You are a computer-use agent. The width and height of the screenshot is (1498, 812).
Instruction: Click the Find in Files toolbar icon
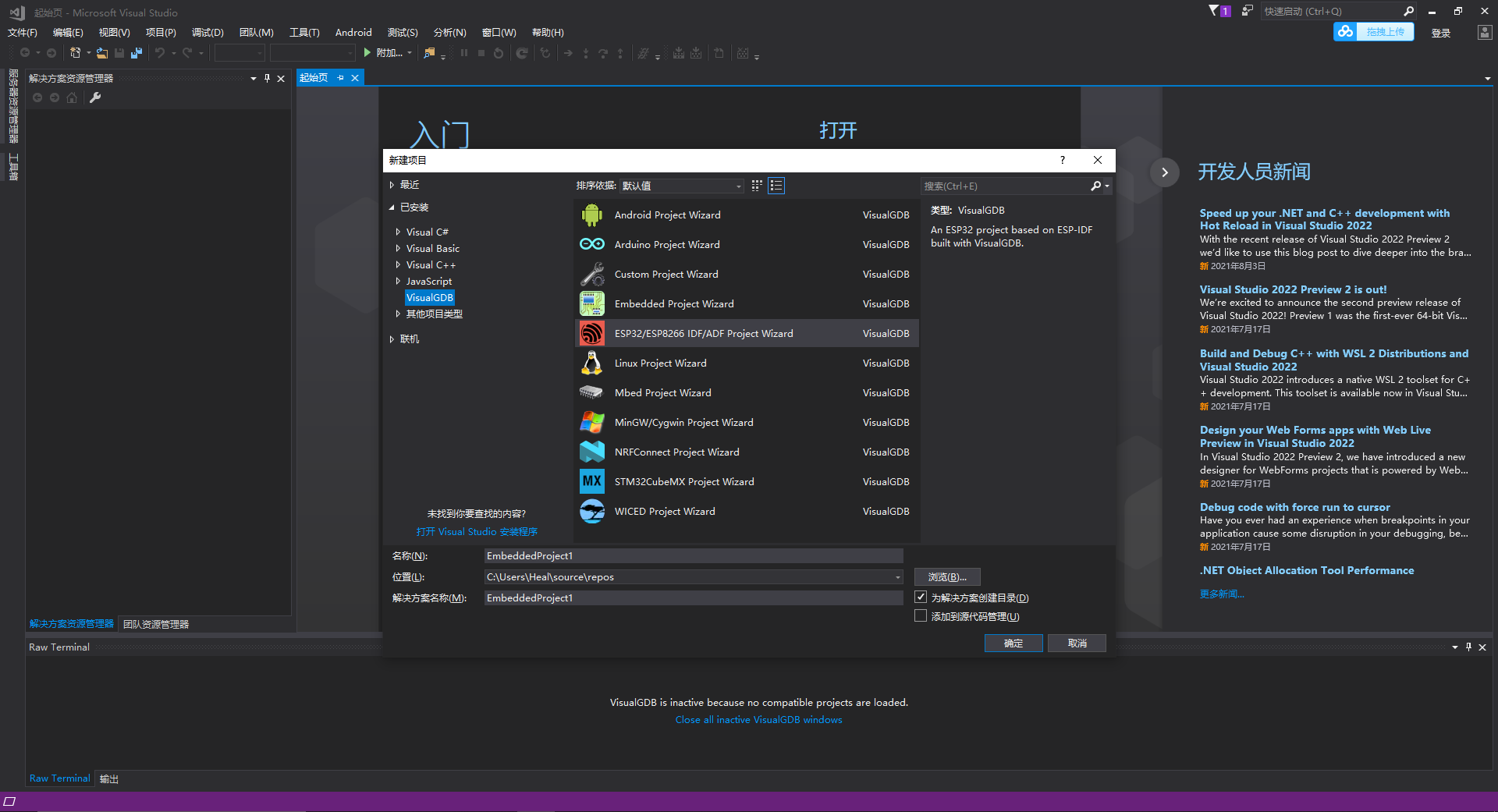(x=429, y=53)
